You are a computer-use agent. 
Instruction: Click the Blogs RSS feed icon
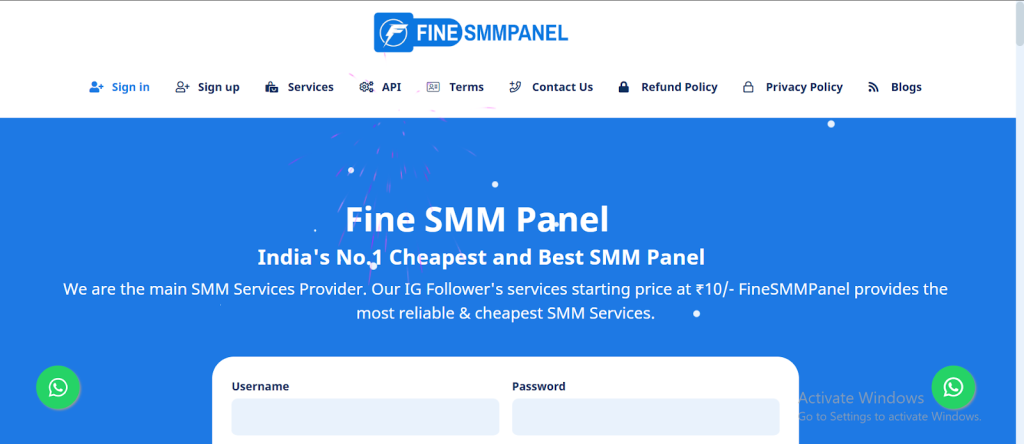click(873, 87)
